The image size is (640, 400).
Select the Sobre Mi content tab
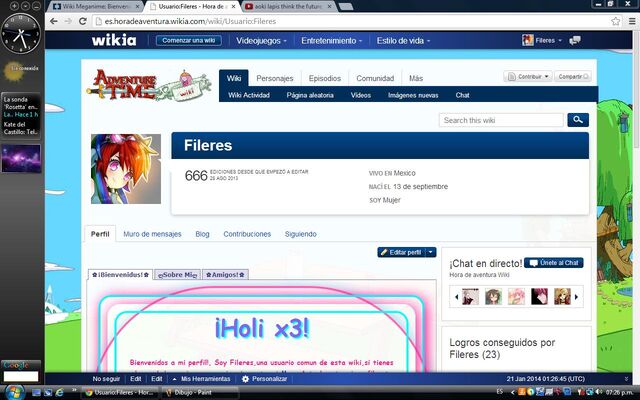177,275
